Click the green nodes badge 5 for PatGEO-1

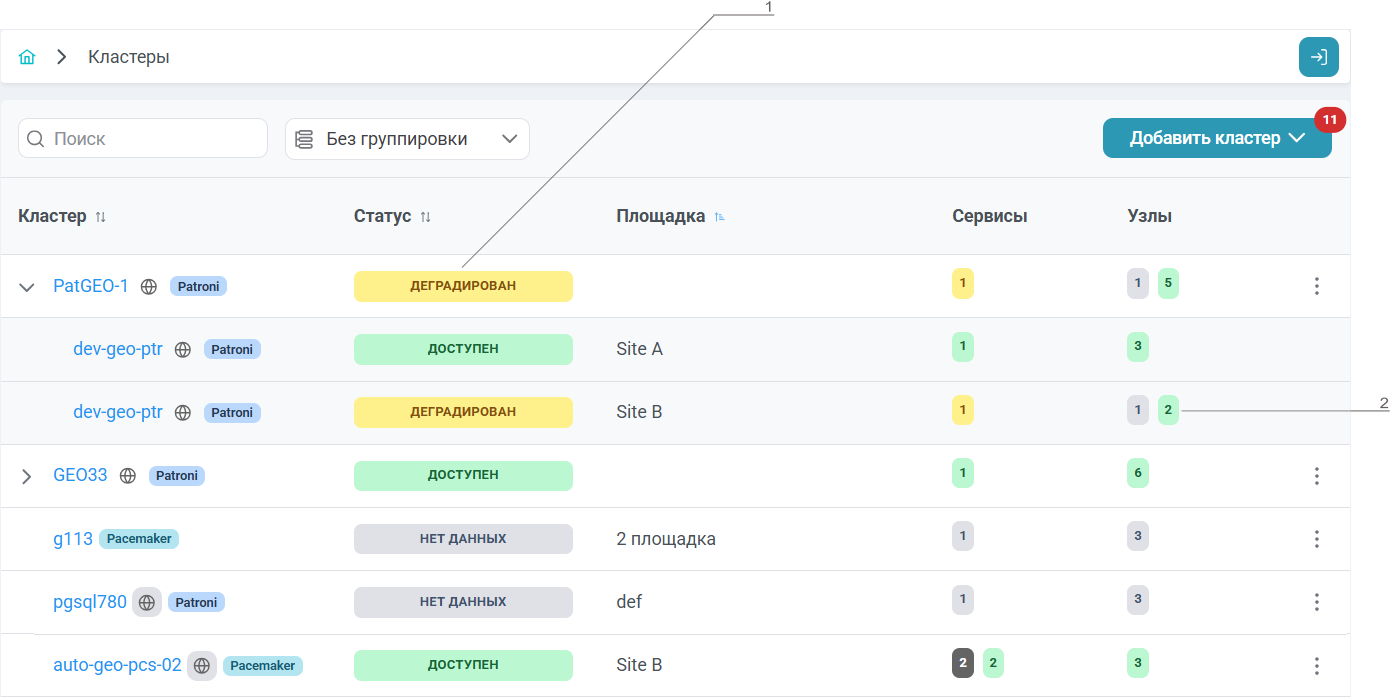tap(1169, 284)
